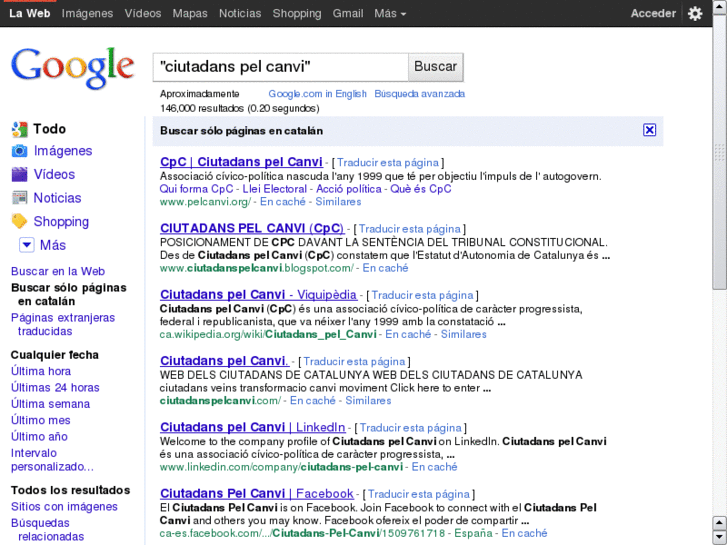Open cached copy of ciutadanspelcanvi.com
Screen dimensions: 727x545
pos(312,401)
